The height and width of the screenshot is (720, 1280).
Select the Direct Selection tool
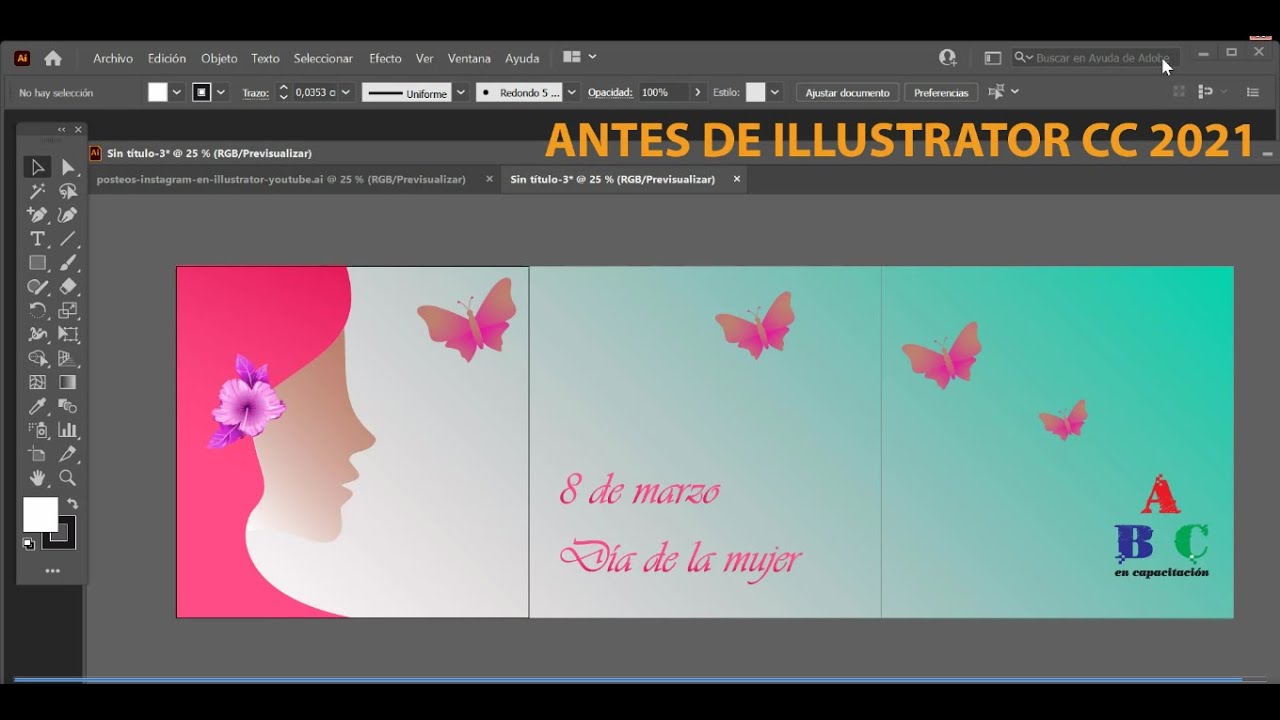coord(68,167)
